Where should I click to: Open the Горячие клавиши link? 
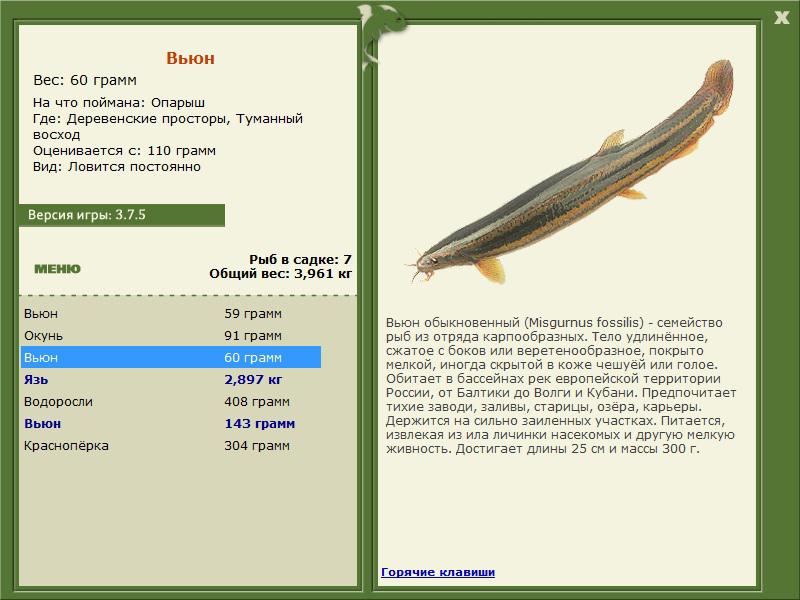pos(438,572)
